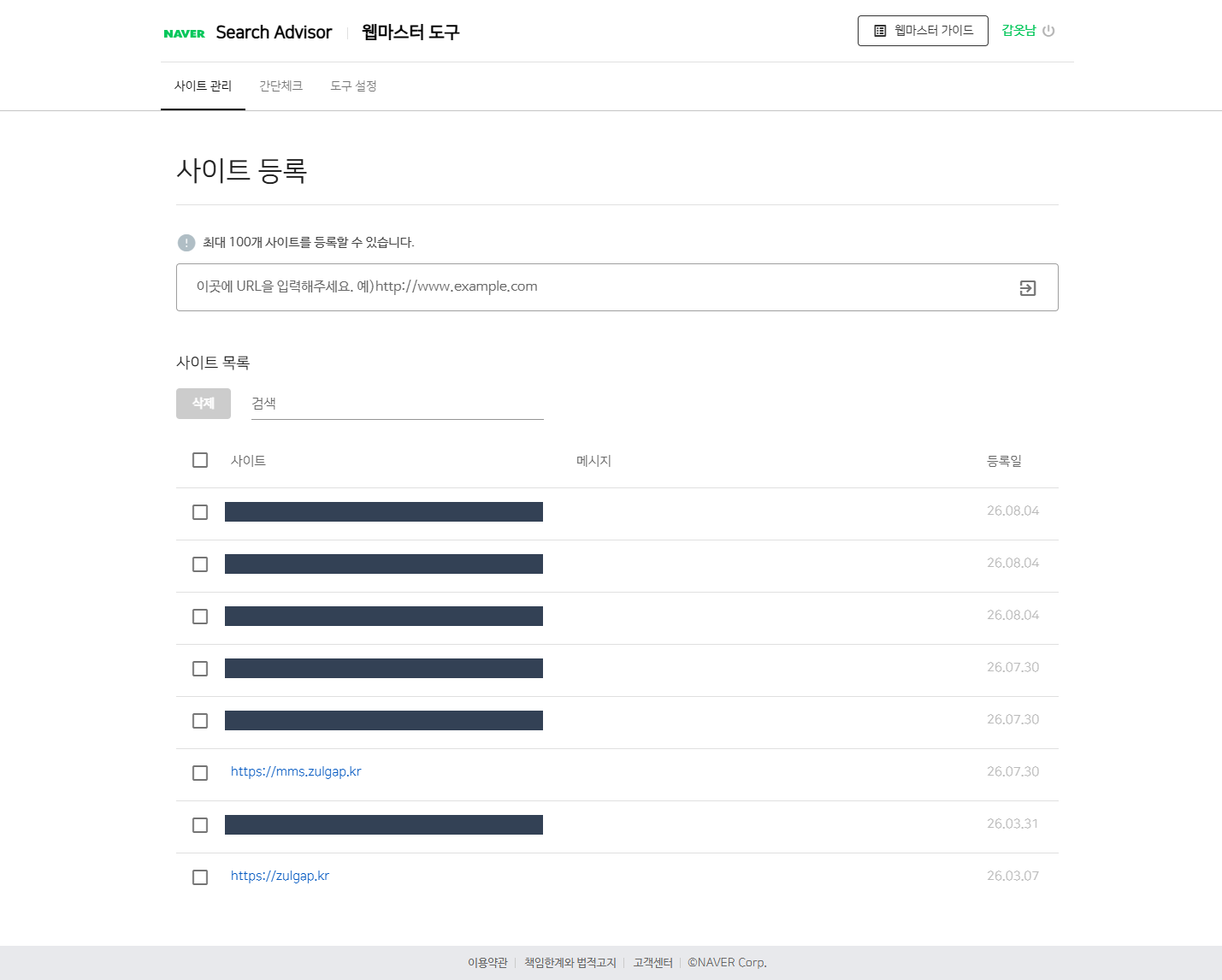Open the 고객센터 footer link
Viewport: 1222px width, 980px height.
(x=652, y=963)
